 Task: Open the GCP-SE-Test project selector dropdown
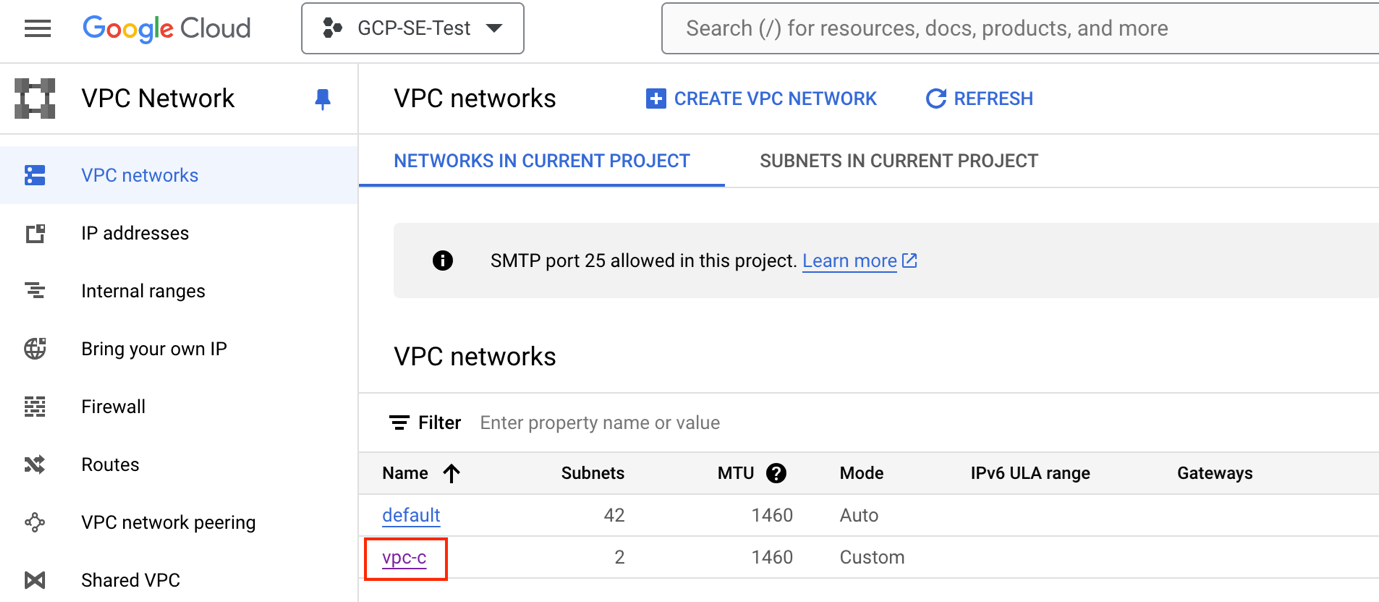412,29
